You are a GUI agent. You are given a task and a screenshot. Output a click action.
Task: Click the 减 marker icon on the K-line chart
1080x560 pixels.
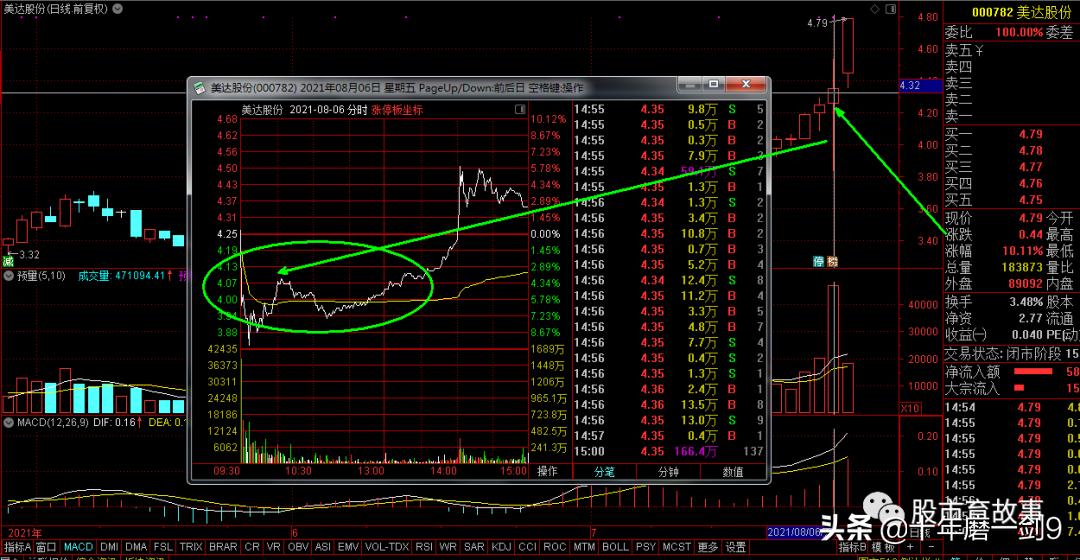(x=8, y=262)
